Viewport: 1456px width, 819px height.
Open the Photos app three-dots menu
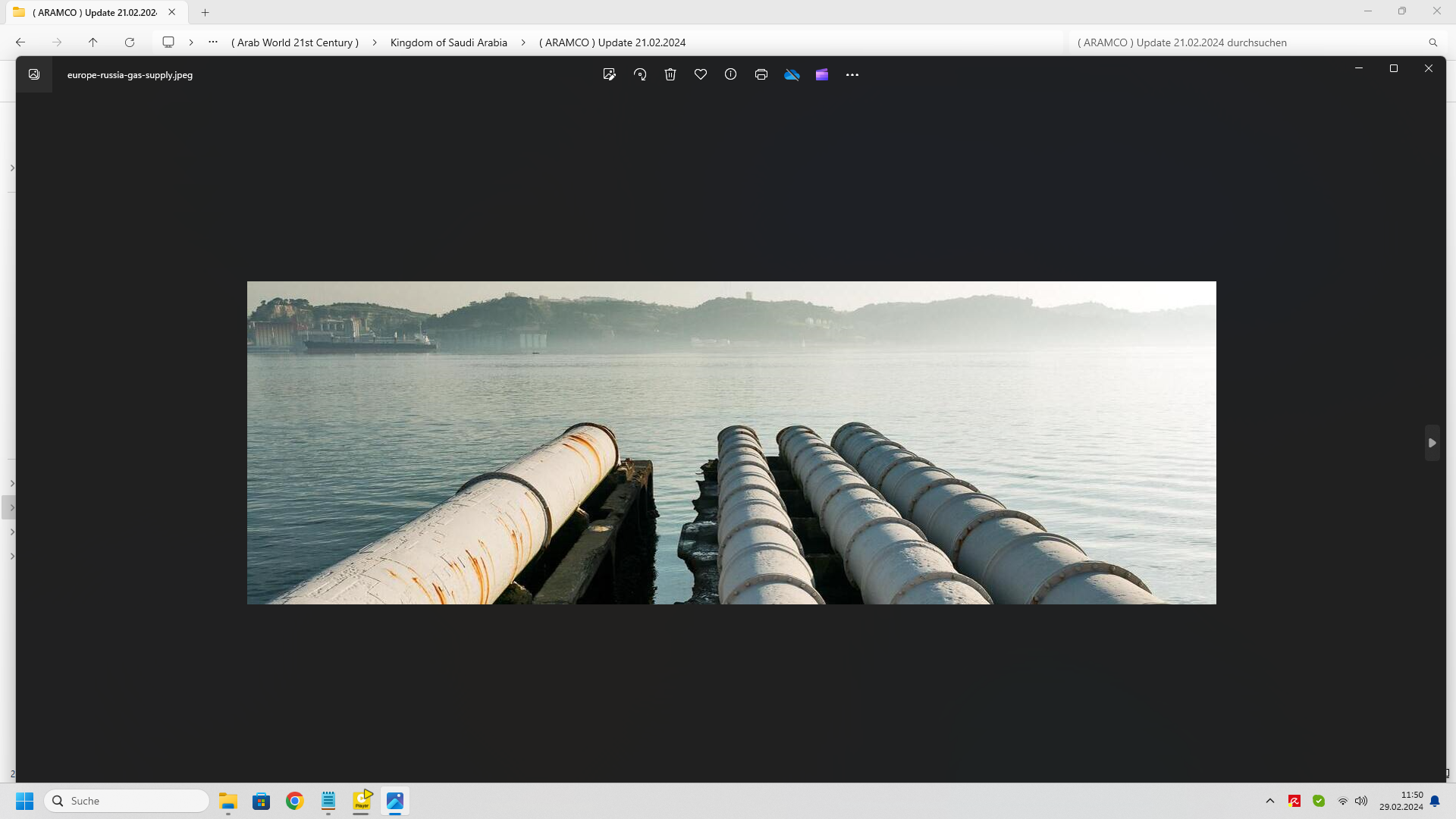852,74
